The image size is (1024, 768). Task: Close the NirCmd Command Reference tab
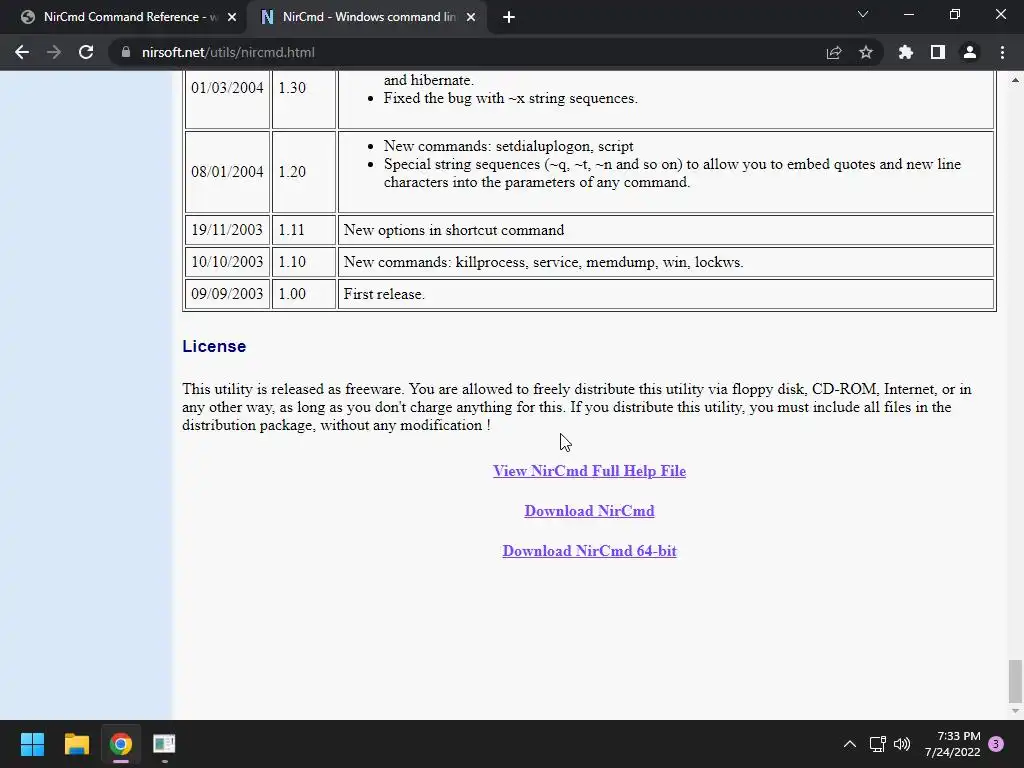[x=232, y=17]
